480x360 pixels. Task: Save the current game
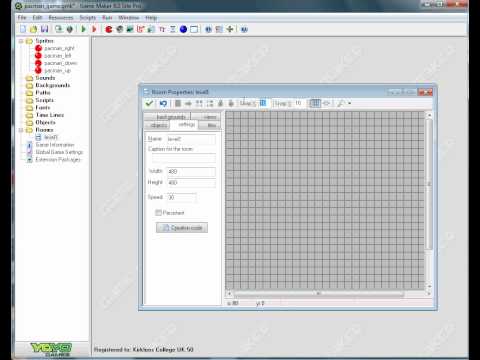[44, 29]
